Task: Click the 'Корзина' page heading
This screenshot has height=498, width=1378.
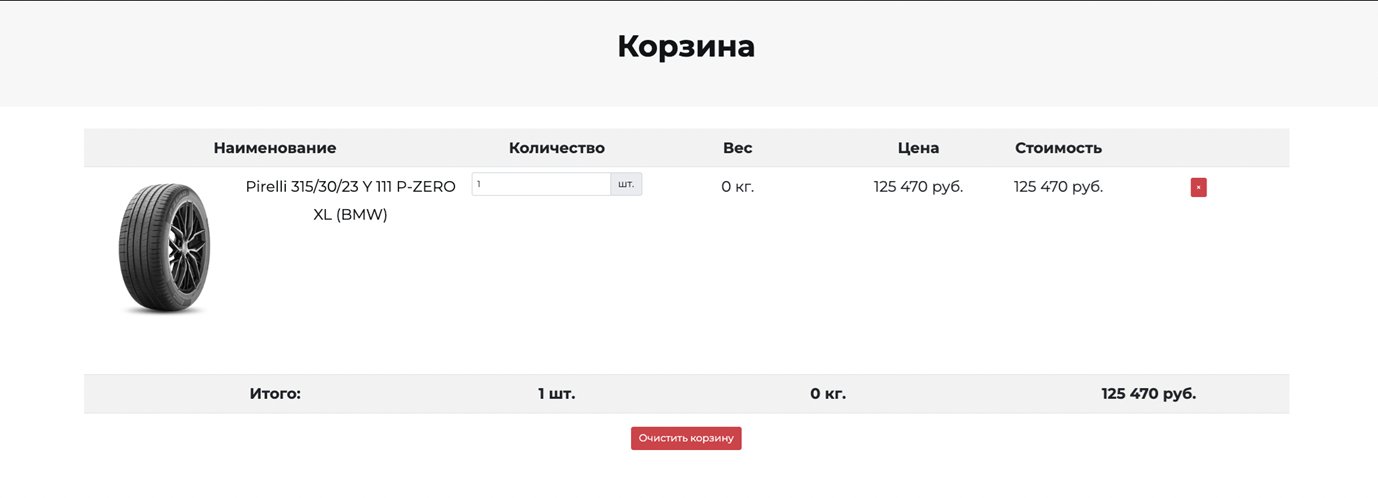Action: pos(686,46)
